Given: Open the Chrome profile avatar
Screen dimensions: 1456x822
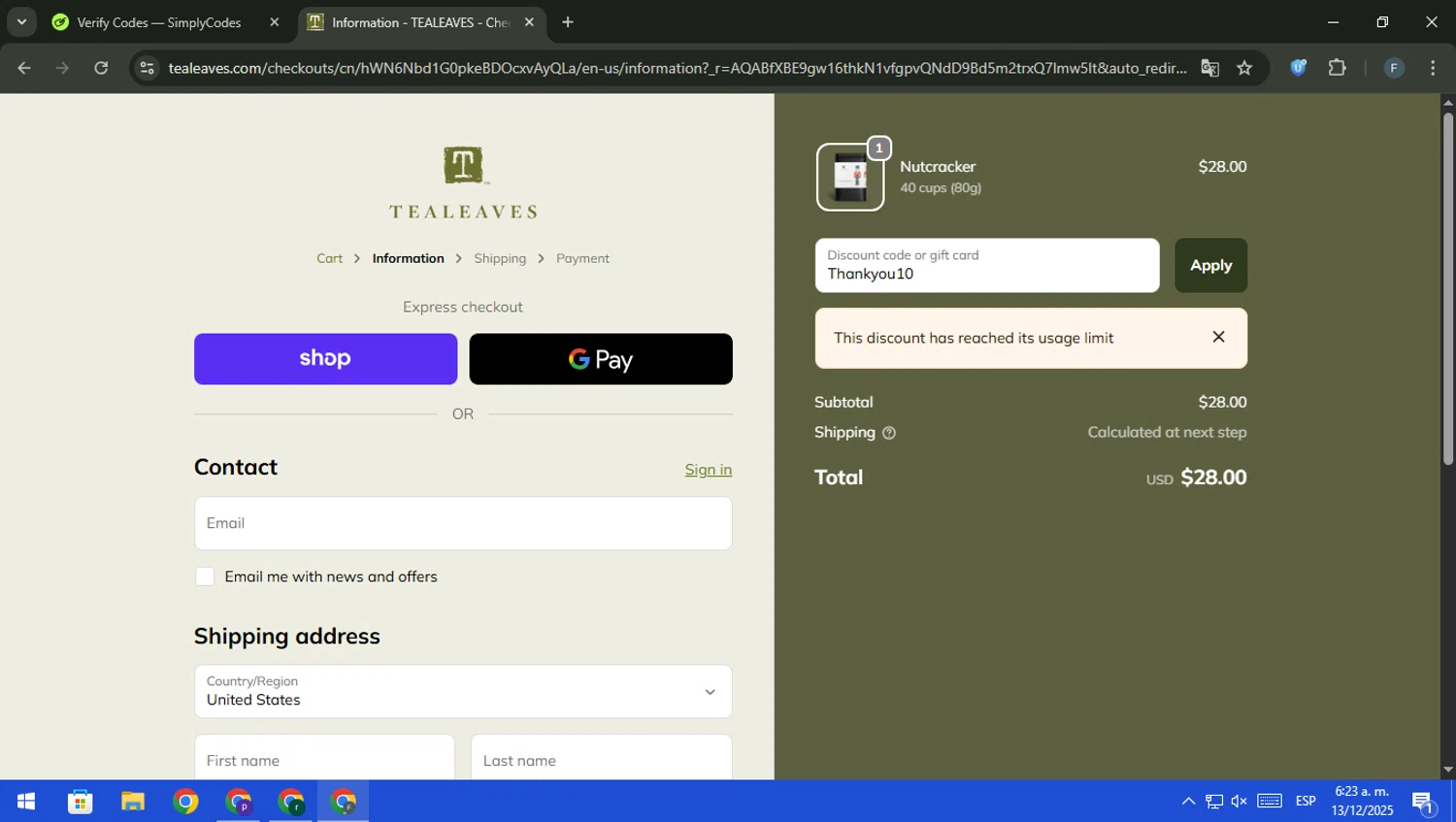Looking at the screenshot, I should pos(1394,68).
